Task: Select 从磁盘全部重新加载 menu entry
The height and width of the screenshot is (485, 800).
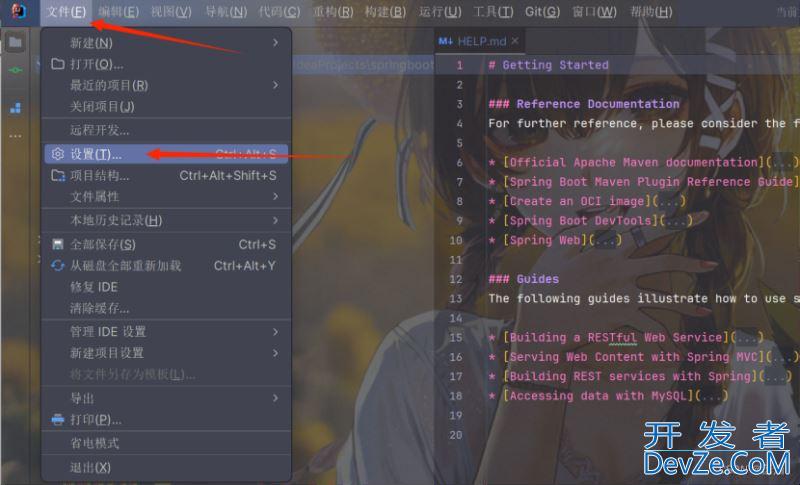Action: 166,266
